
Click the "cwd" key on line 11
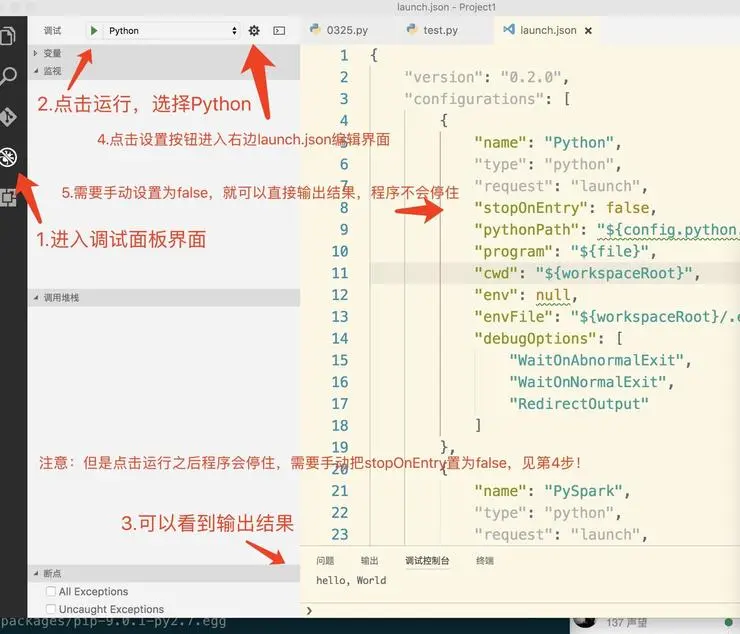(x=496, y=273)
